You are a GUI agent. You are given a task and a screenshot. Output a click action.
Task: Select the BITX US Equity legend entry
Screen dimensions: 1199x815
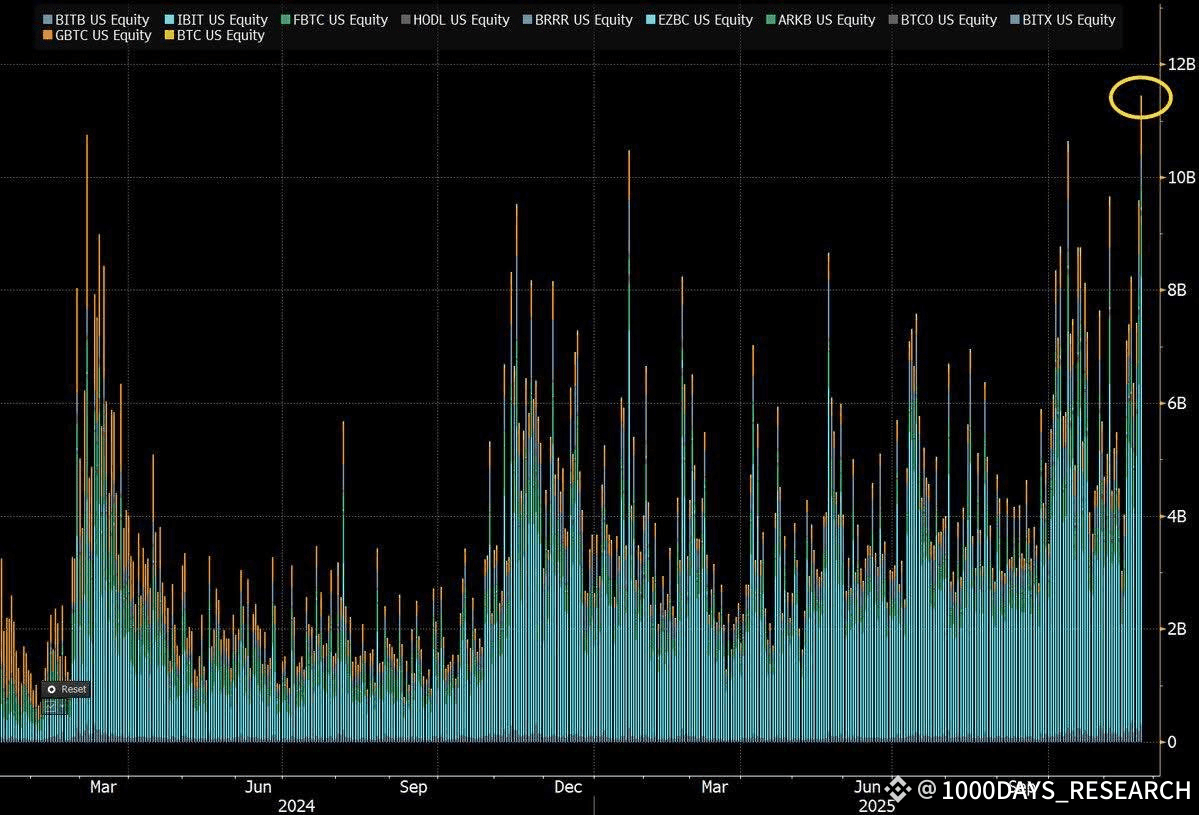[1062, 20]
